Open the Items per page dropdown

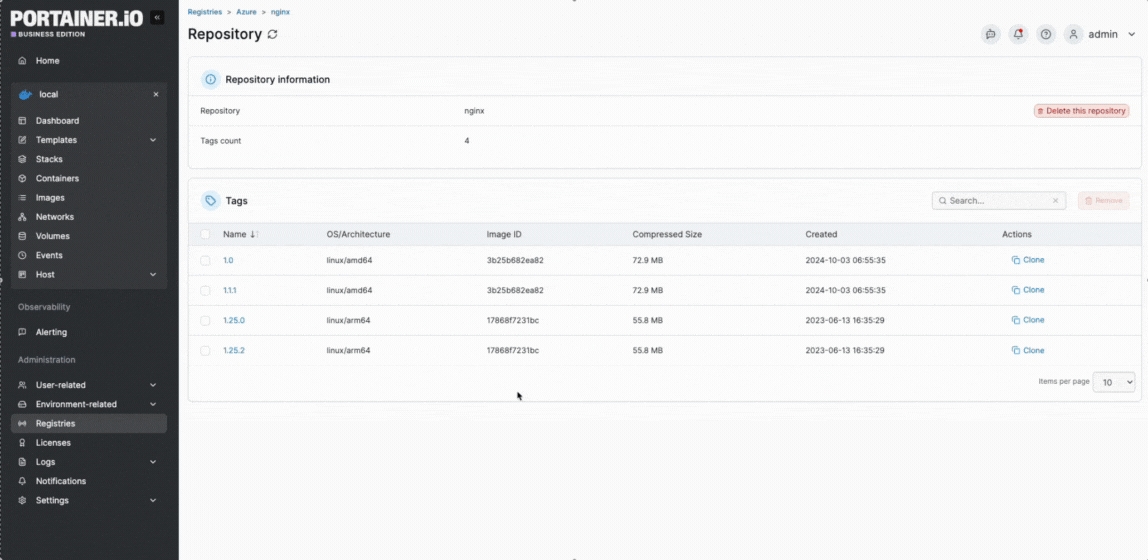1113,382
